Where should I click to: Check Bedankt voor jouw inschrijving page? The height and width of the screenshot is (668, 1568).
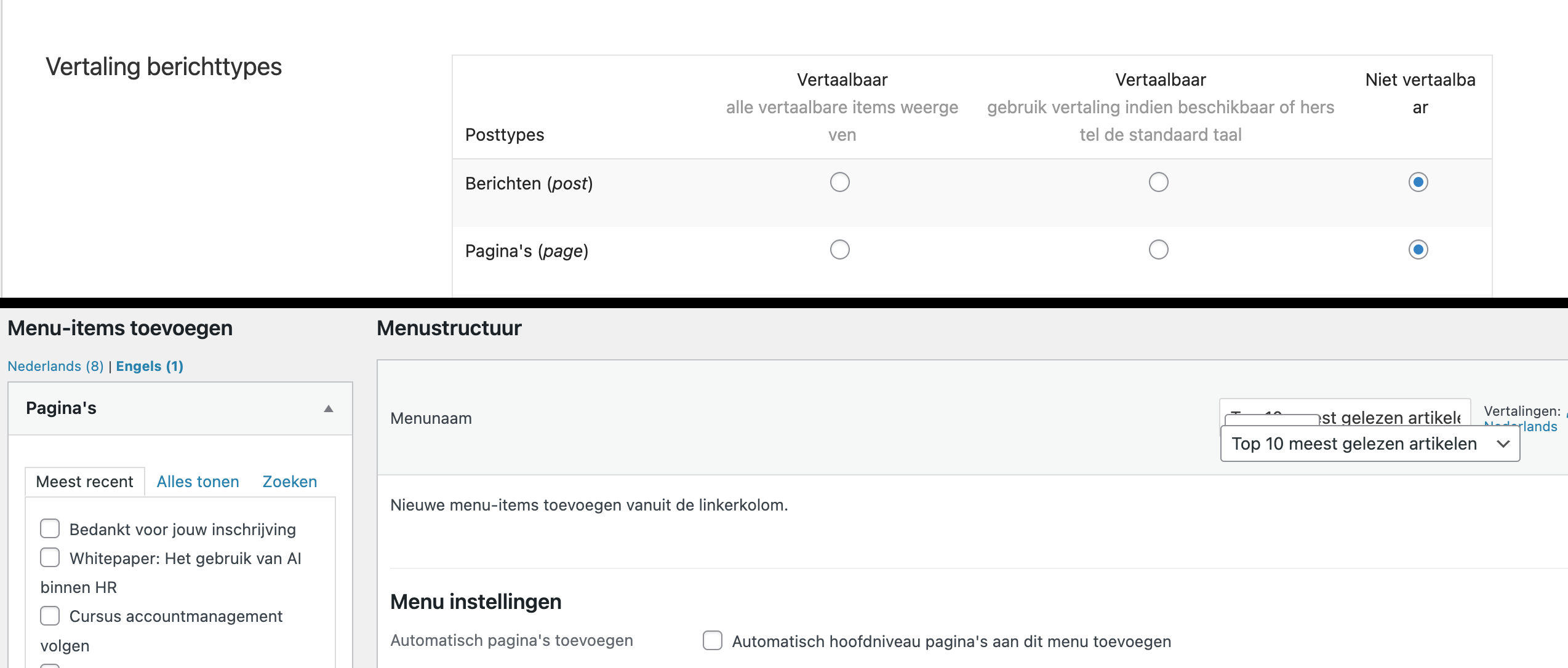click(x=50, y=528)
